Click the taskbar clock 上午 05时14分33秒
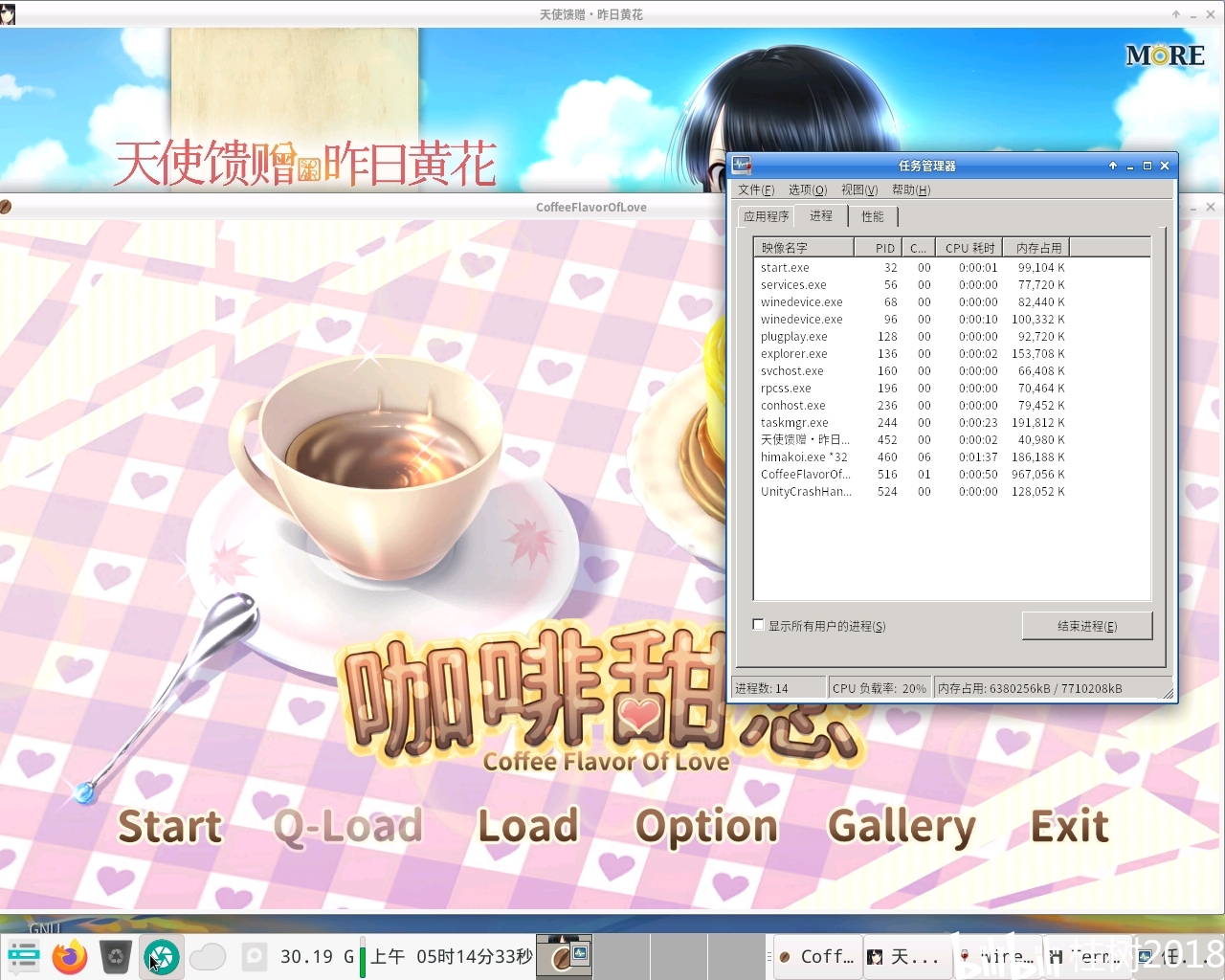Viewport: 1225px width, 980px height. (452, 956)
